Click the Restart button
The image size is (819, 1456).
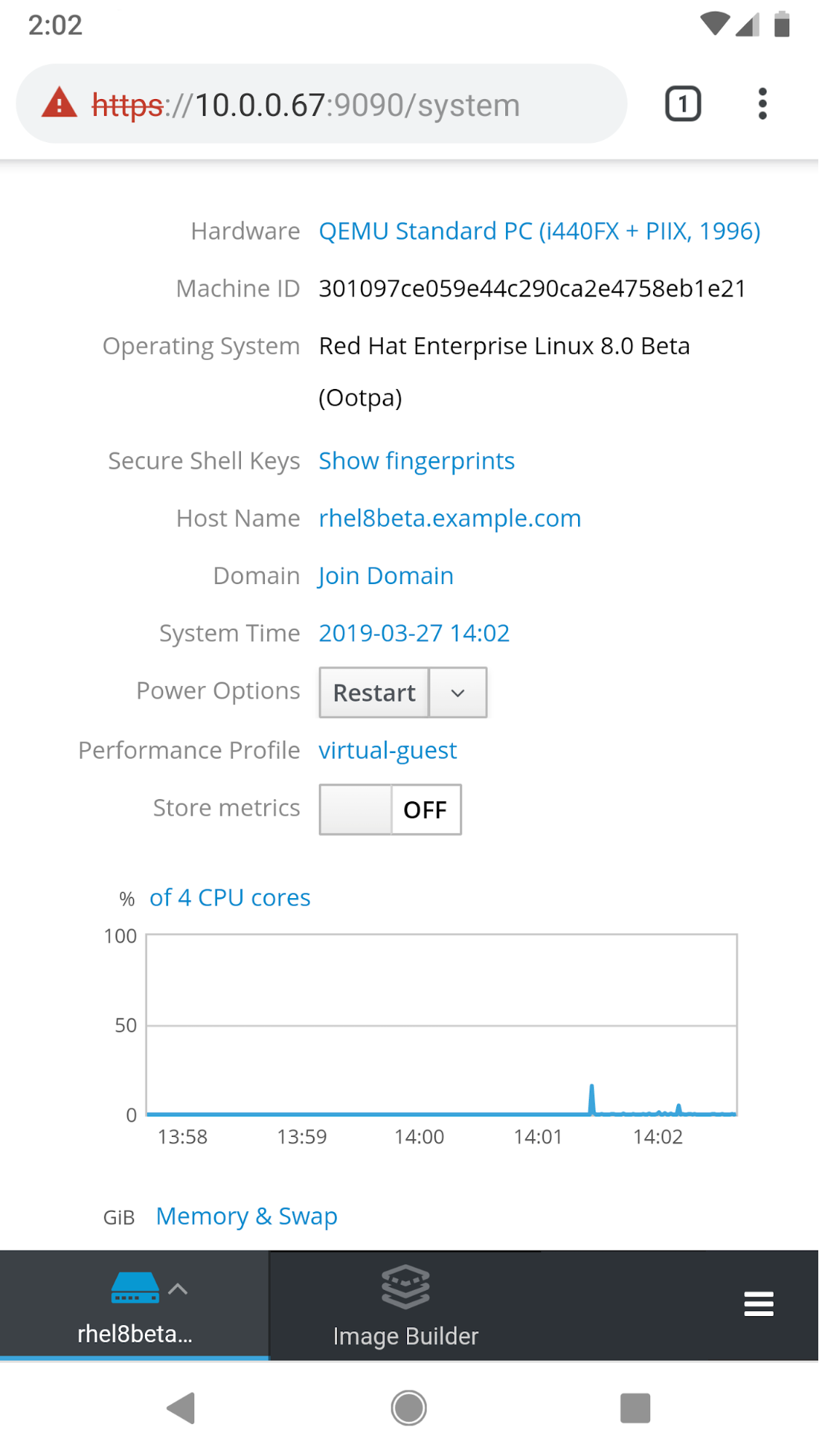(374, 693)
